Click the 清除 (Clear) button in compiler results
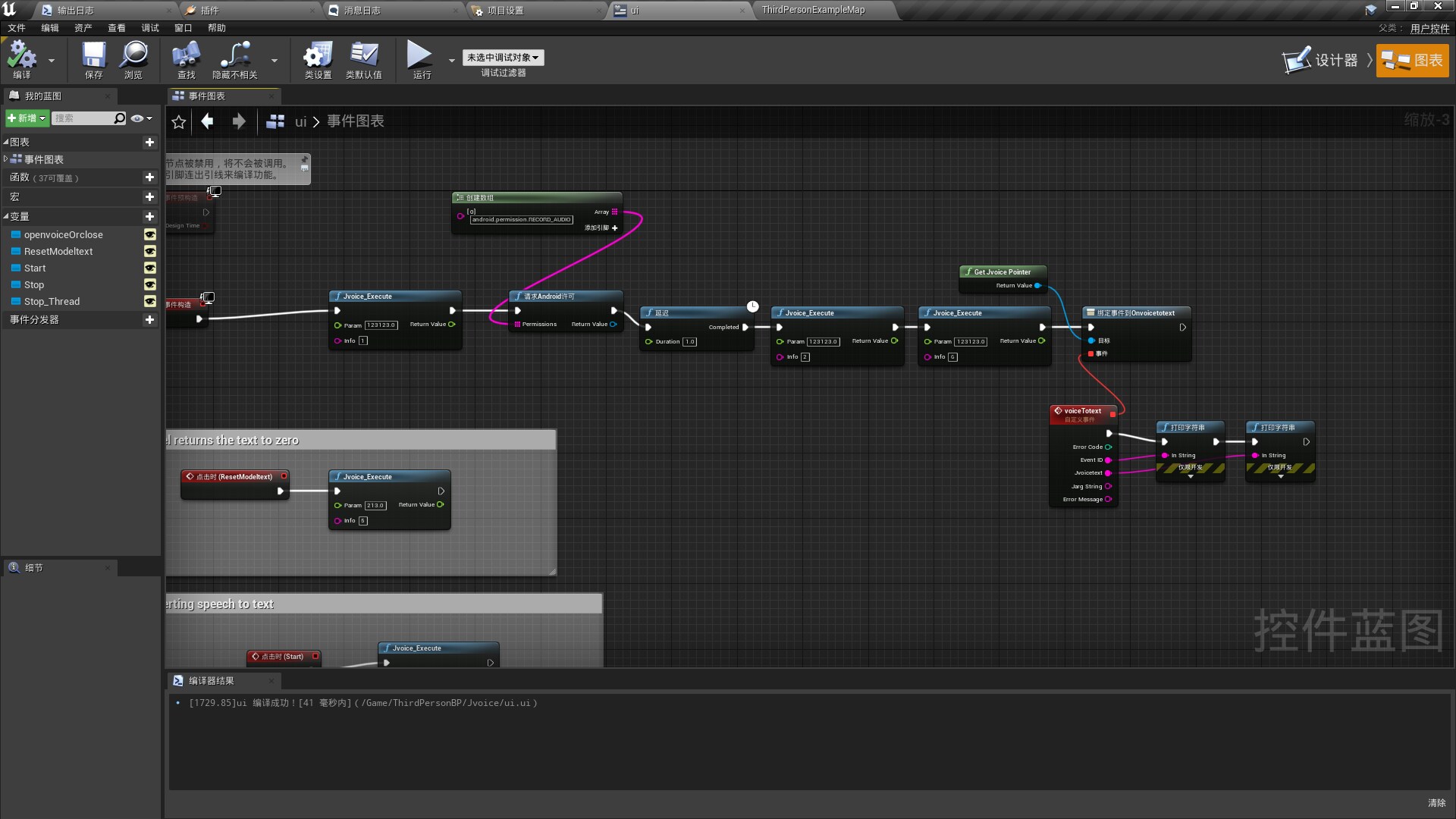Image resolution: width=1456 pixels, height=819 pixels. (1436, 802)
